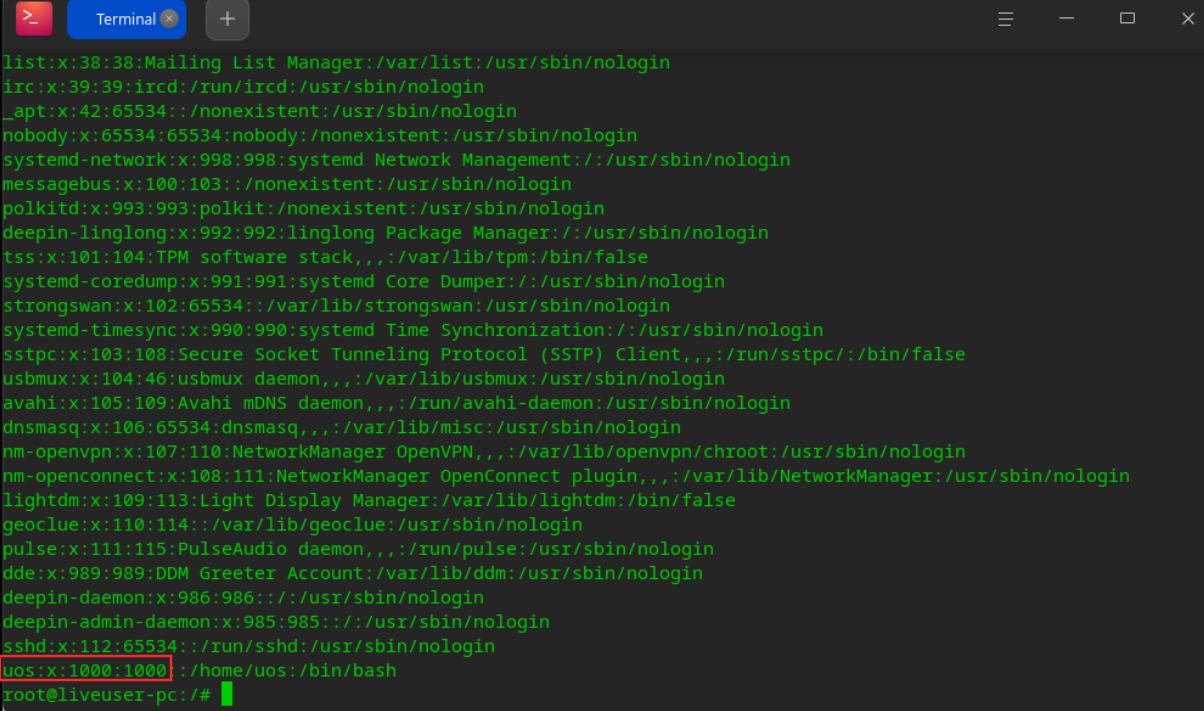Click the sstpc Secure Socket Tunneling line
Image resolution: width=1204 pixels, height=711 pixels.
point(483,354)
